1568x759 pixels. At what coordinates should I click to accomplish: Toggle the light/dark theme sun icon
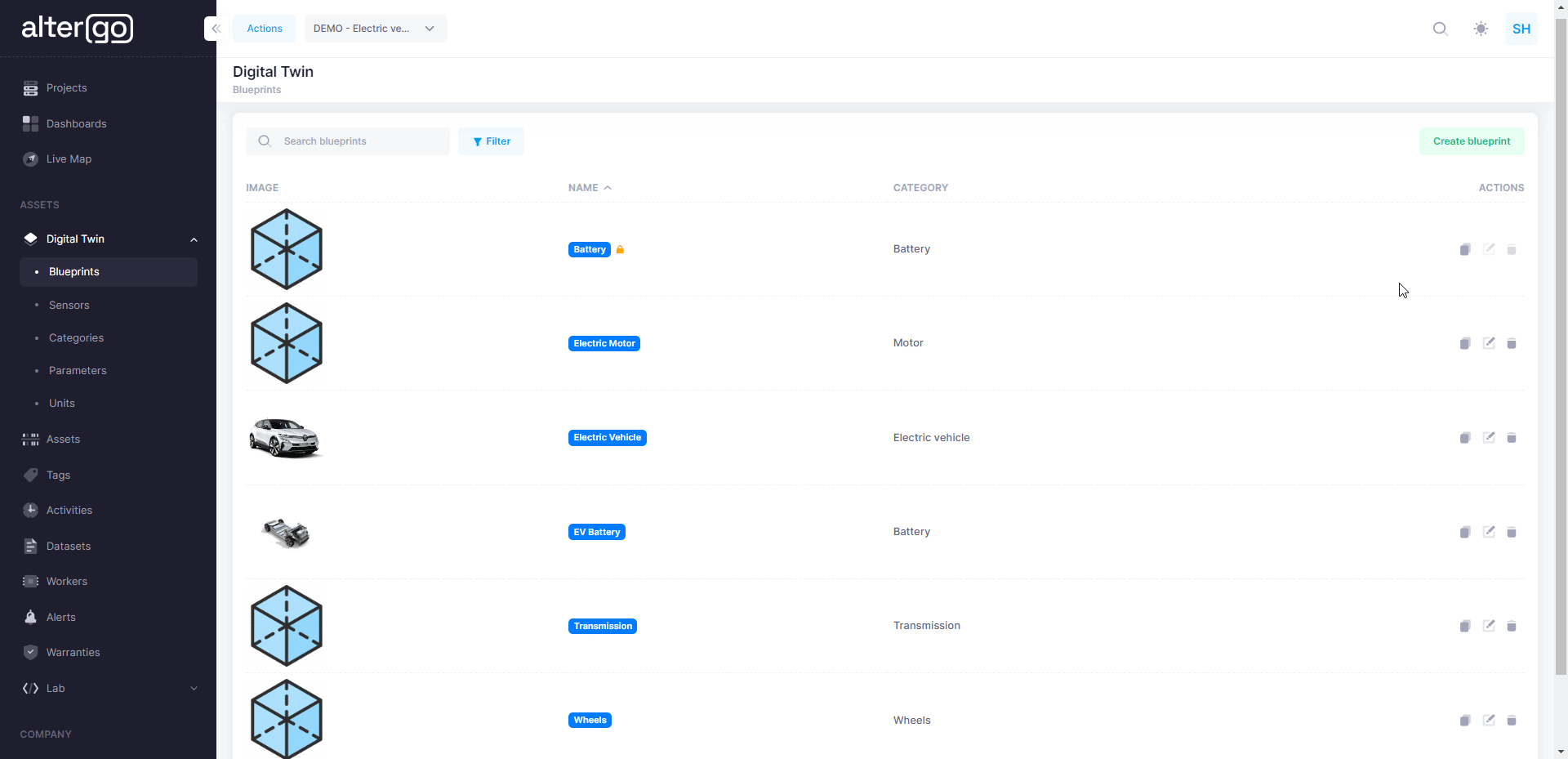tap(1481, 29)
